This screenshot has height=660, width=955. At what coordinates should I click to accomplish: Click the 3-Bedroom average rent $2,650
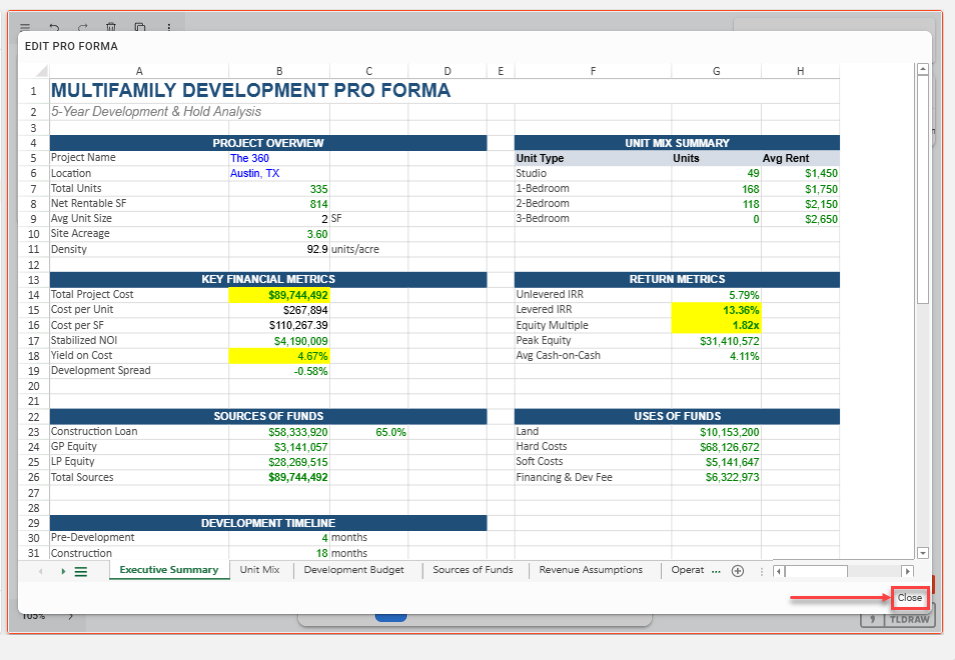point(800,219)
